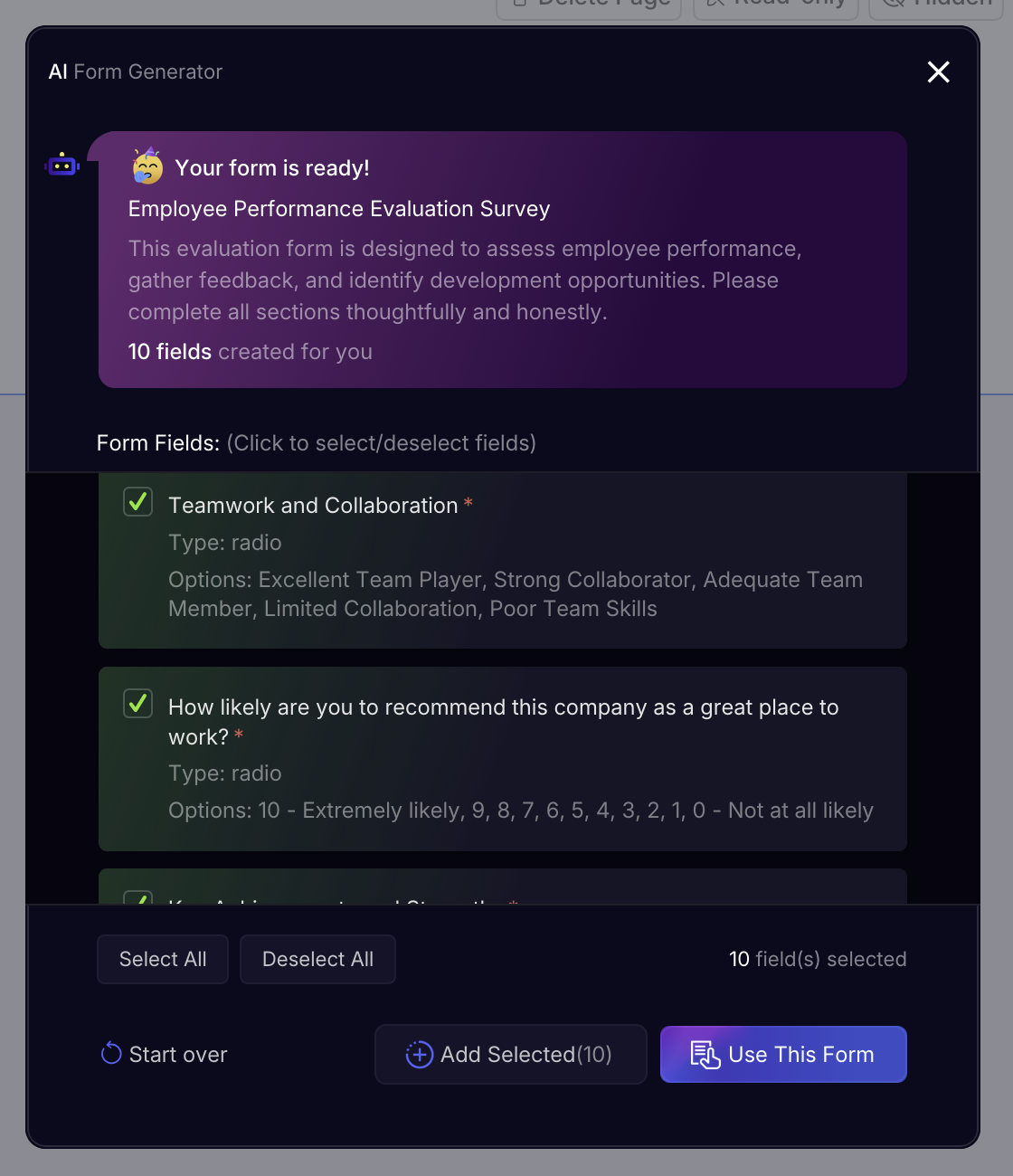Image resolution: width=1013 pixels, height=1176 pixels.
Task: Click the plus icon inside Add Selected button
Action: (419, 1054)
